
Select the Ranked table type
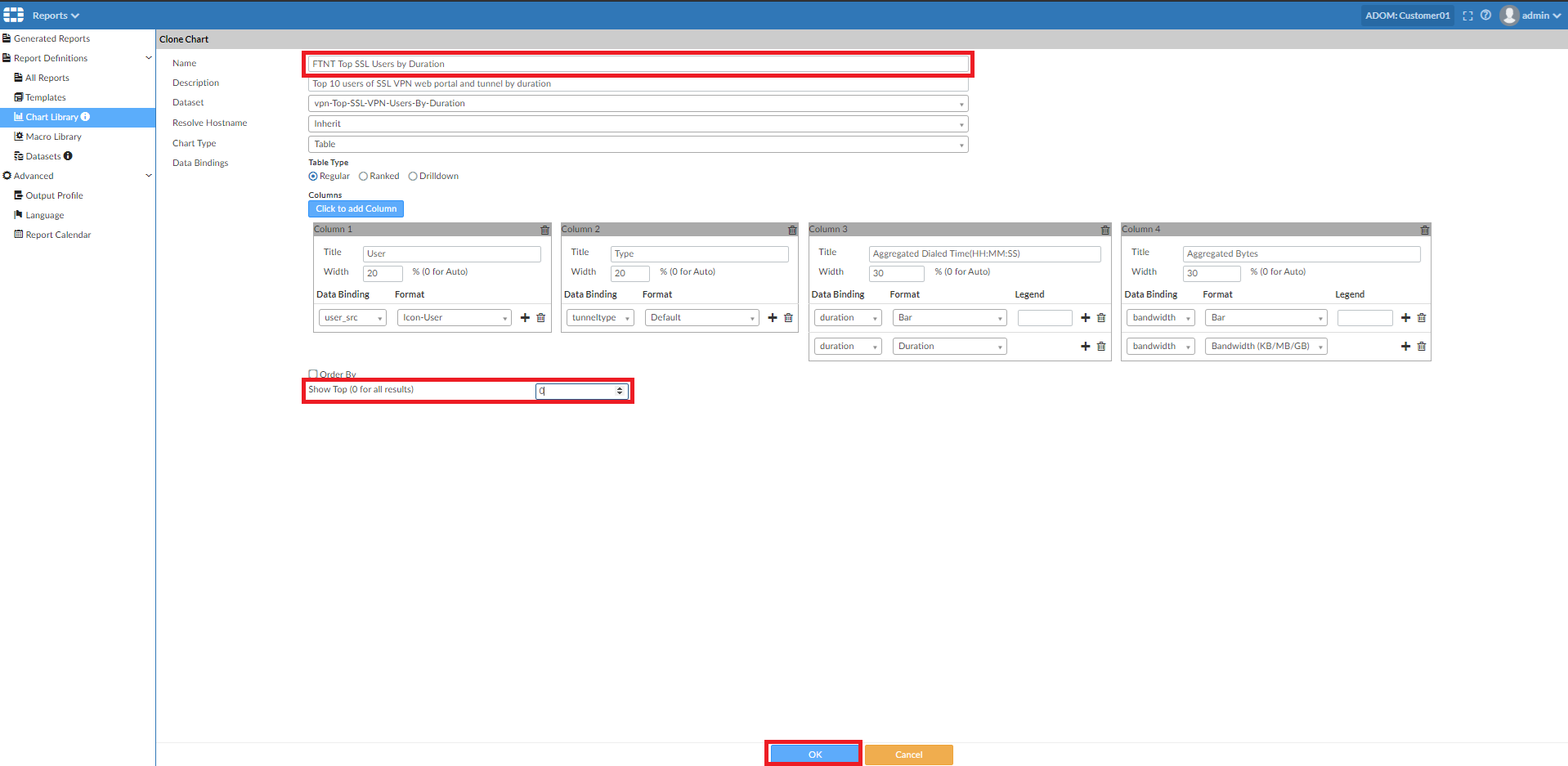(x=364, y=177)
